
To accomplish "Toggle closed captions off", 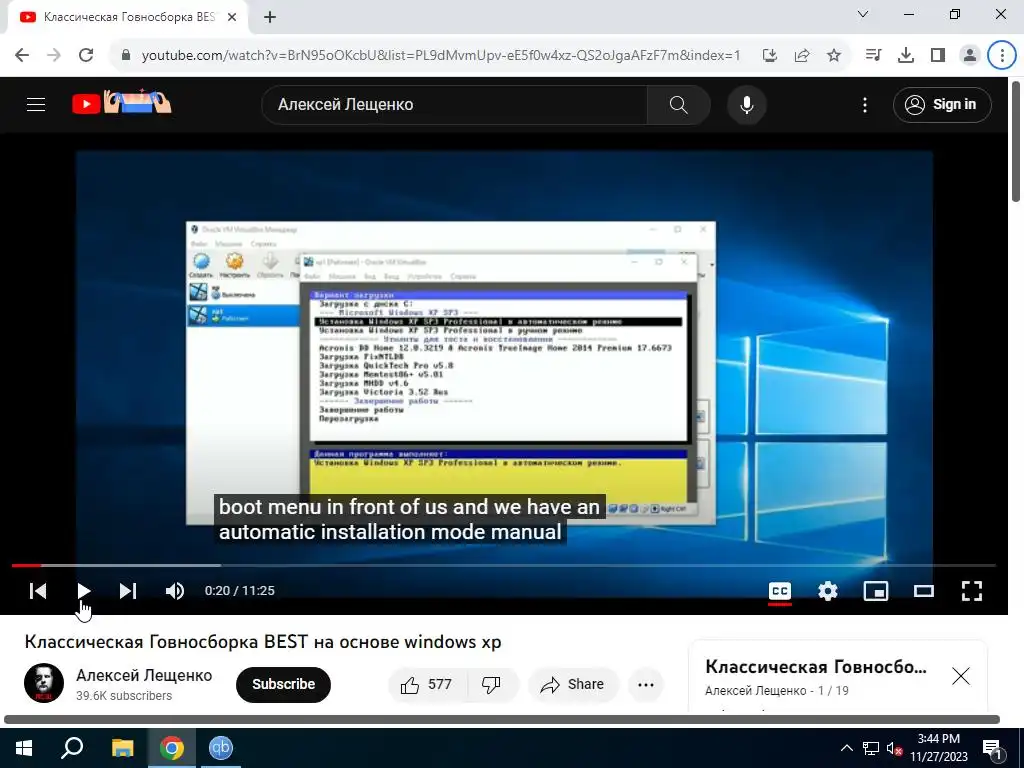I will point(780,591).
